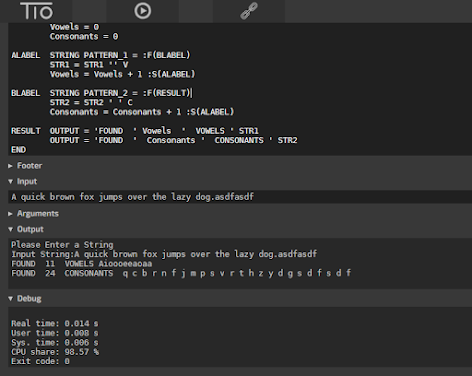Expand the Arguments section
Screen dimensions: 472x376
coord(33,214)
